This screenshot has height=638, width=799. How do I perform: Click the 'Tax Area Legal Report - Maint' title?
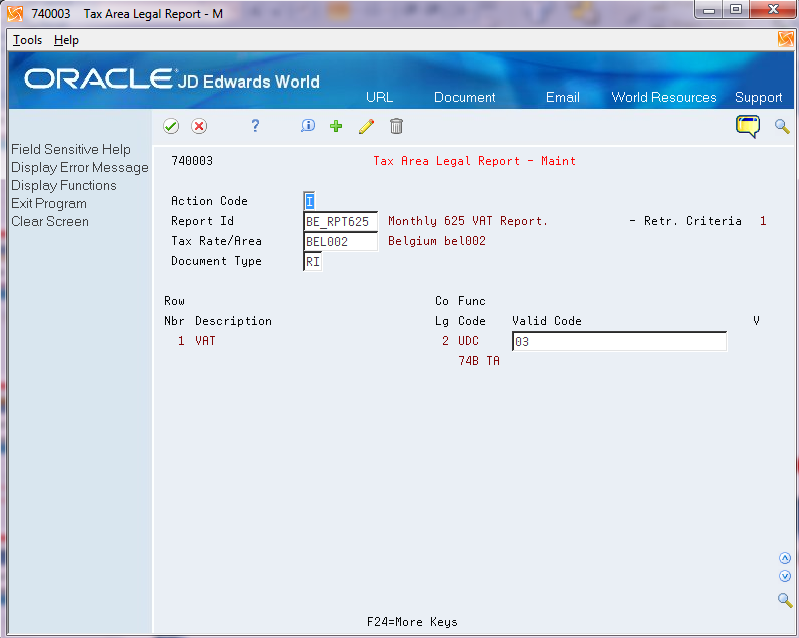click(x=474, y=161)
